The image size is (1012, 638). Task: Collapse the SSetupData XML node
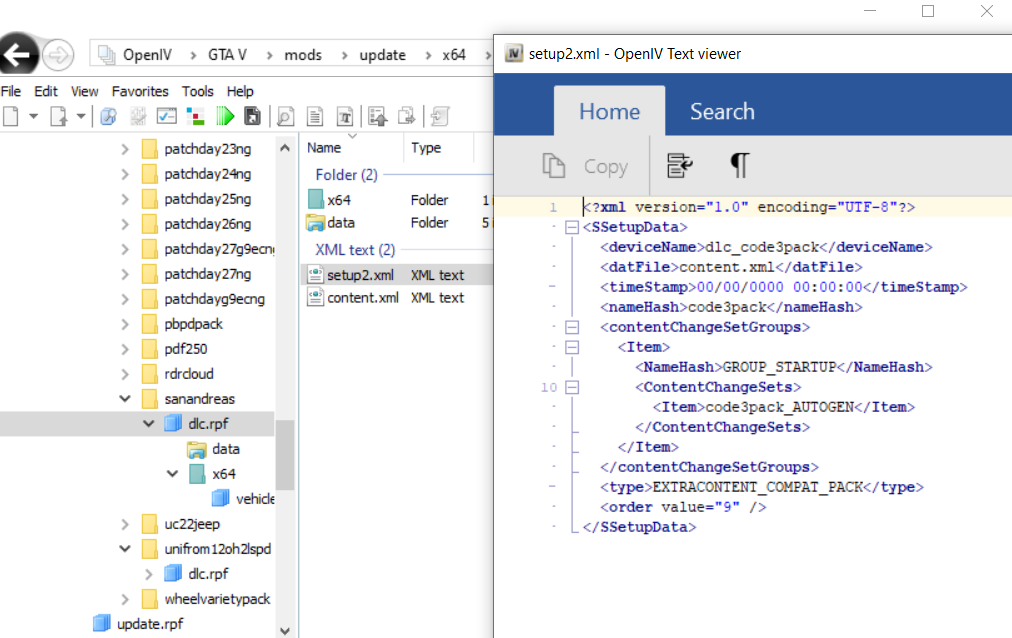click(x=572, y=227)
